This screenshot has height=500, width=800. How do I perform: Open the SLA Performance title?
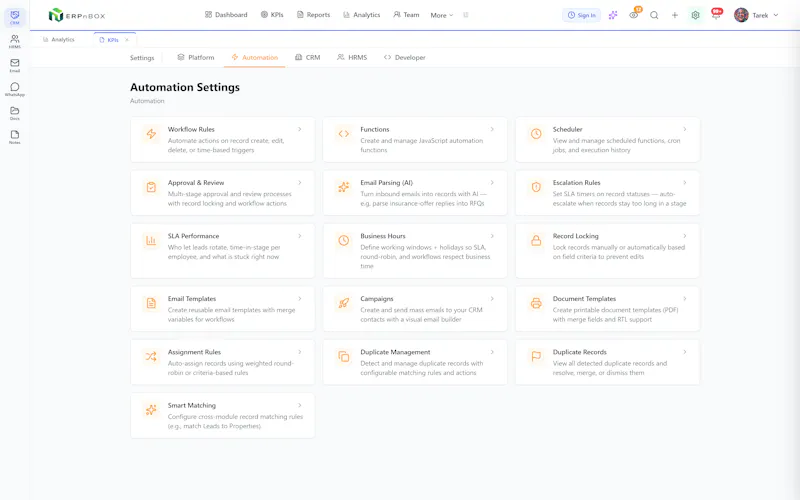coord(193,236)
